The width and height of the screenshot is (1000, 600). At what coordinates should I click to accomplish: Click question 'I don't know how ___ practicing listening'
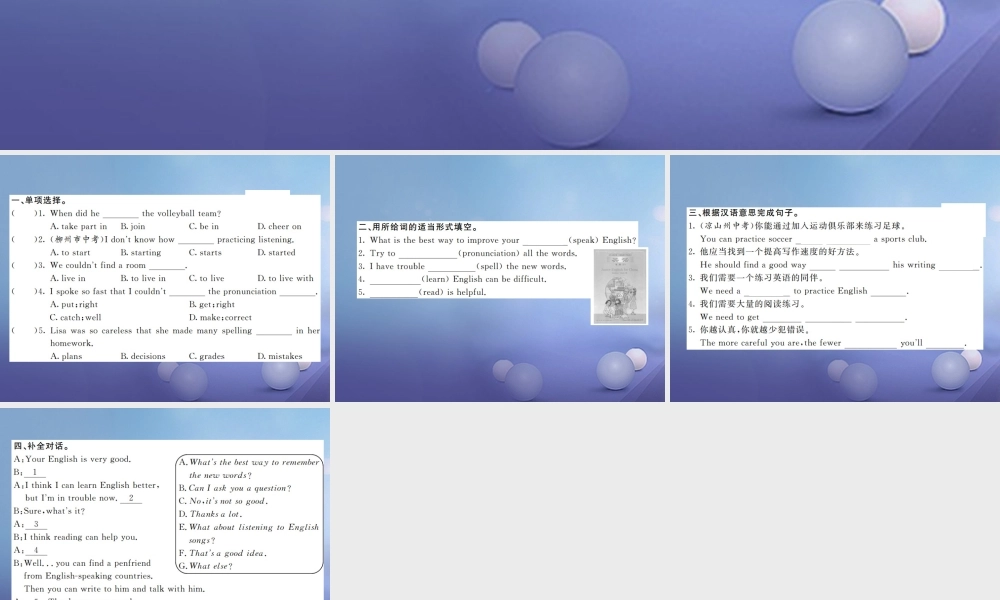(x=172, y=240)
